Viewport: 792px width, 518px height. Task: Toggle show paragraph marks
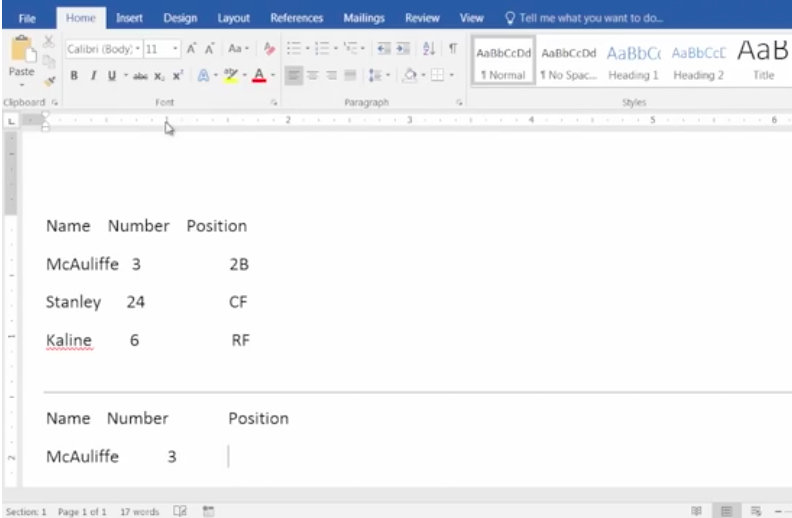click(452, 49)
